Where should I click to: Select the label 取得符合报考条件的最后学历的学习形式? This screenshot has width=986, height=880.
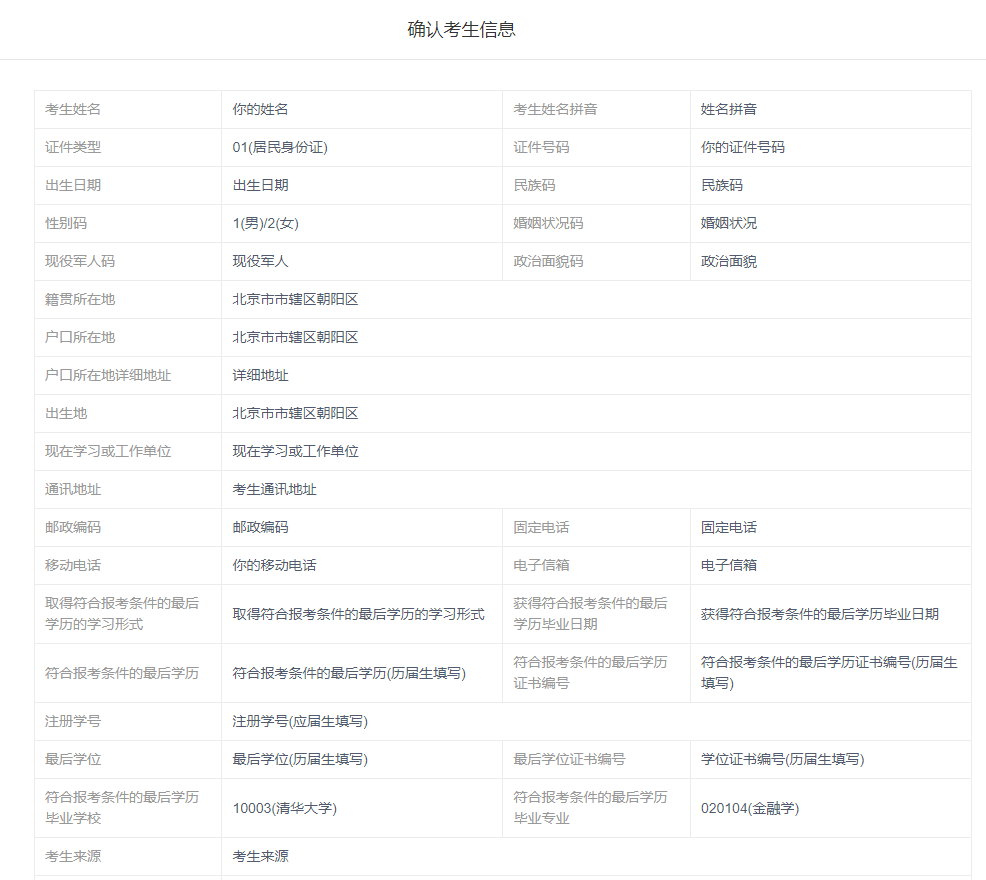point(122,613)
